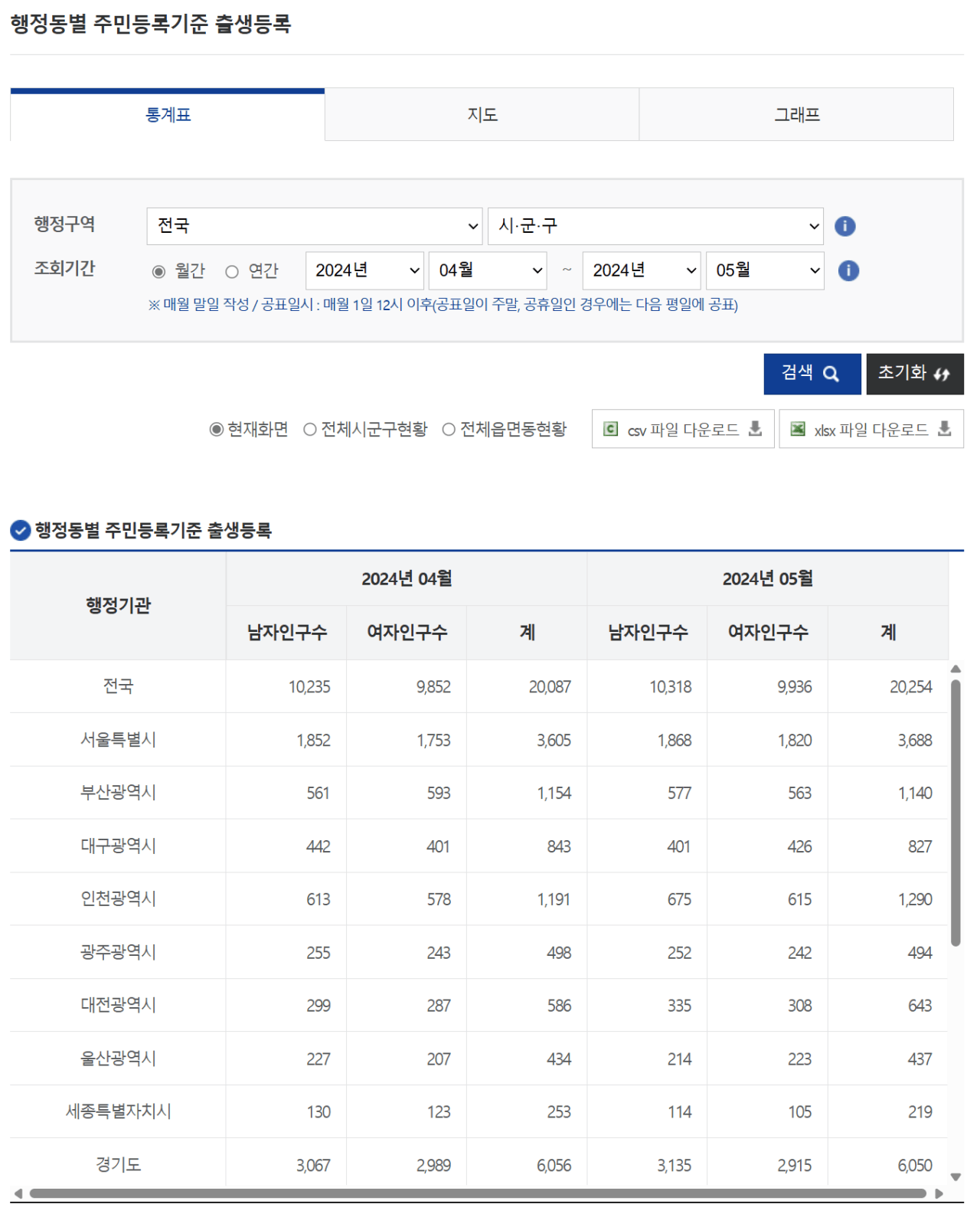Click the 세종특별자치시 row label

click(118, 1111)
